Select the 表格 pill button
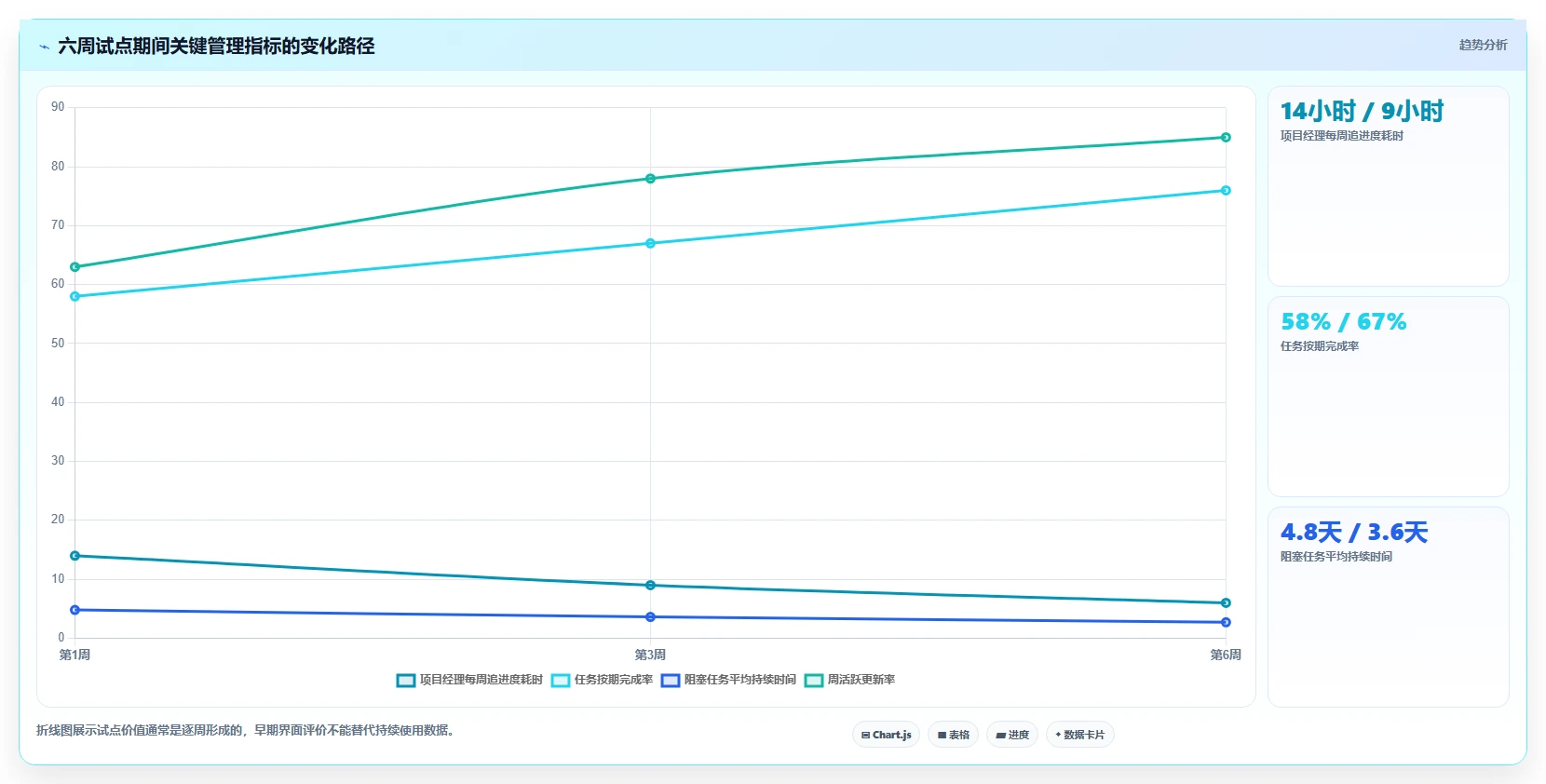This screenshot has width=1546, height=784. pos(953,735)
